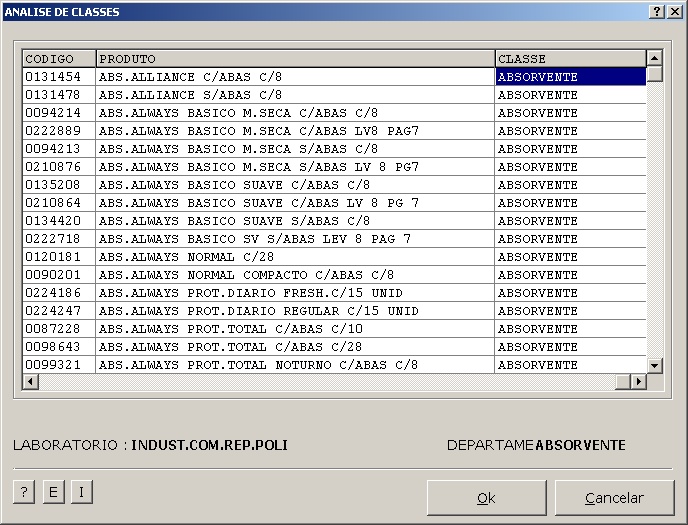
Task: Click the INDUST.COM.REP.POLI laboratory value
Action: (209, 445)
